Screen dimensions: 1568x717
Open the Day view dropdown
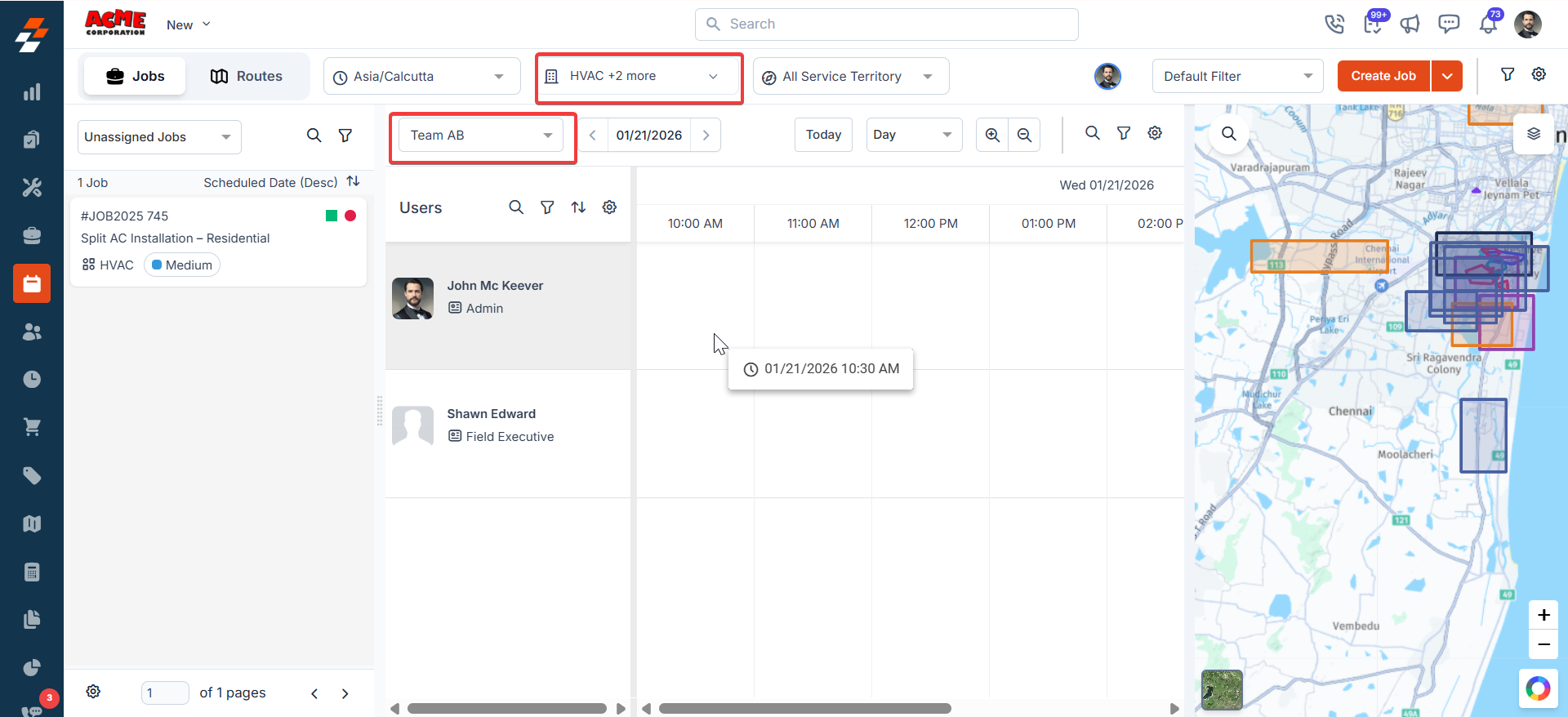(914, 135)
